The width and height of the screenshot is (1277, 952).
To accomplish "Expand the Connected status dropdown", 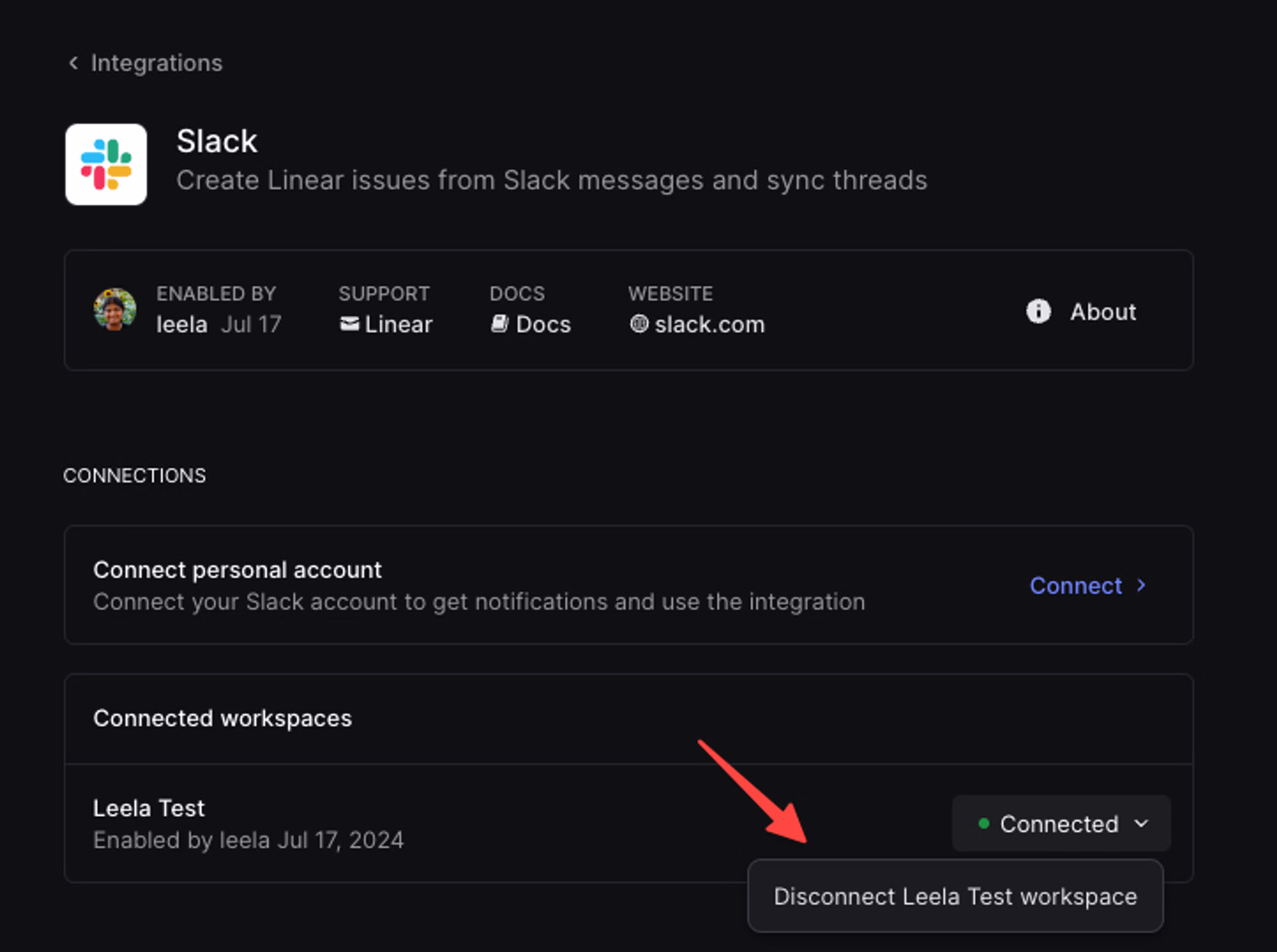I will click(1061, 823).
